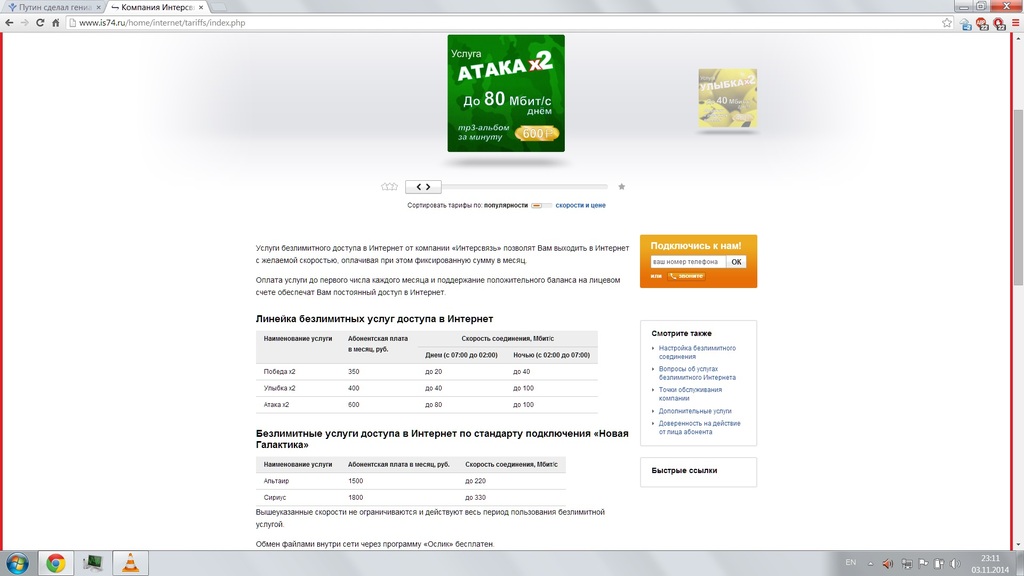The image size is (1024, 576).
Task: Click the browser Forward arrow
Action: coord(24,23)
